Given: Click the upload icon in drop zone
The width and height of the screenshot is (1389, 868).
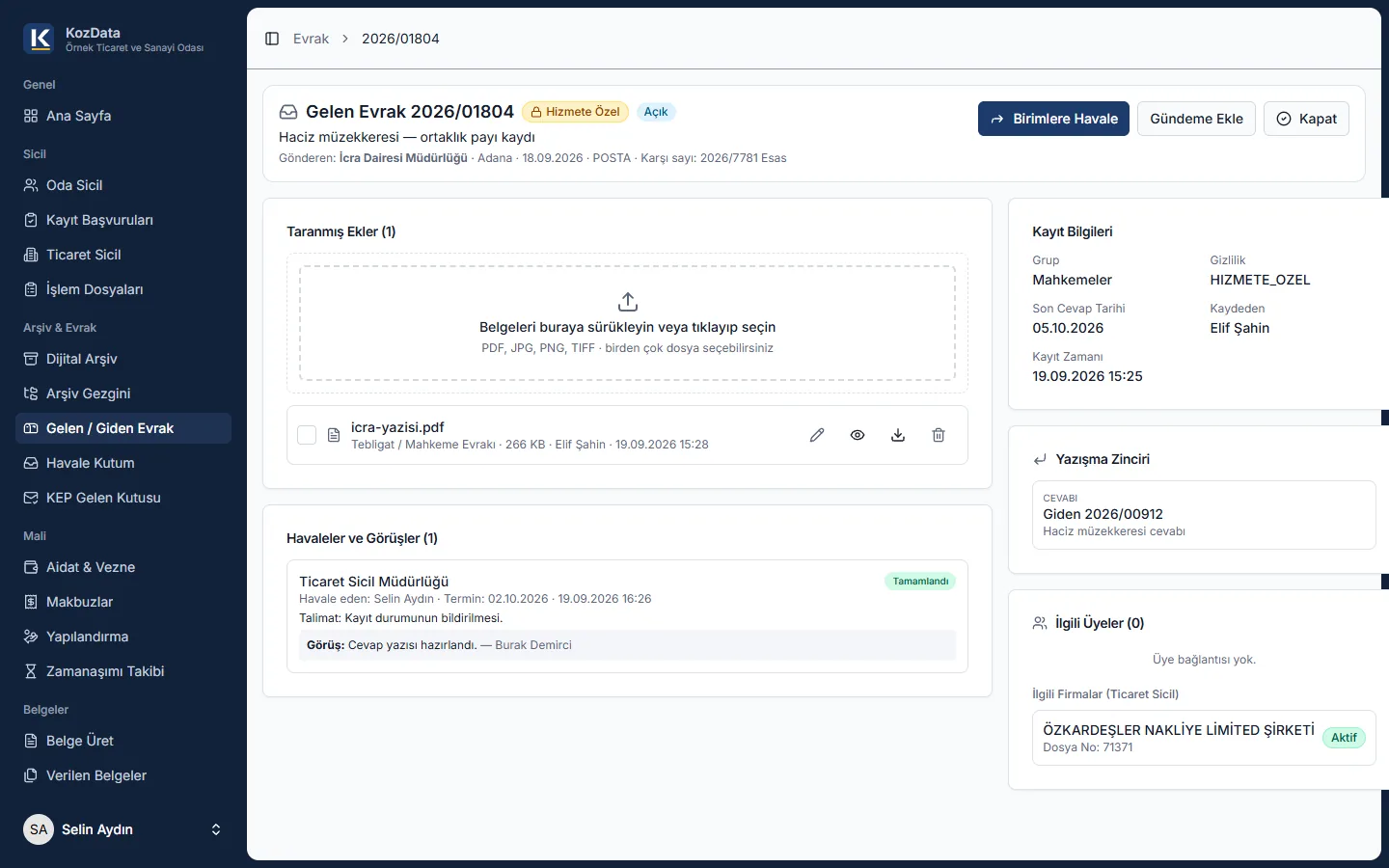Looking at the screenshot, I should pos(628,301).
